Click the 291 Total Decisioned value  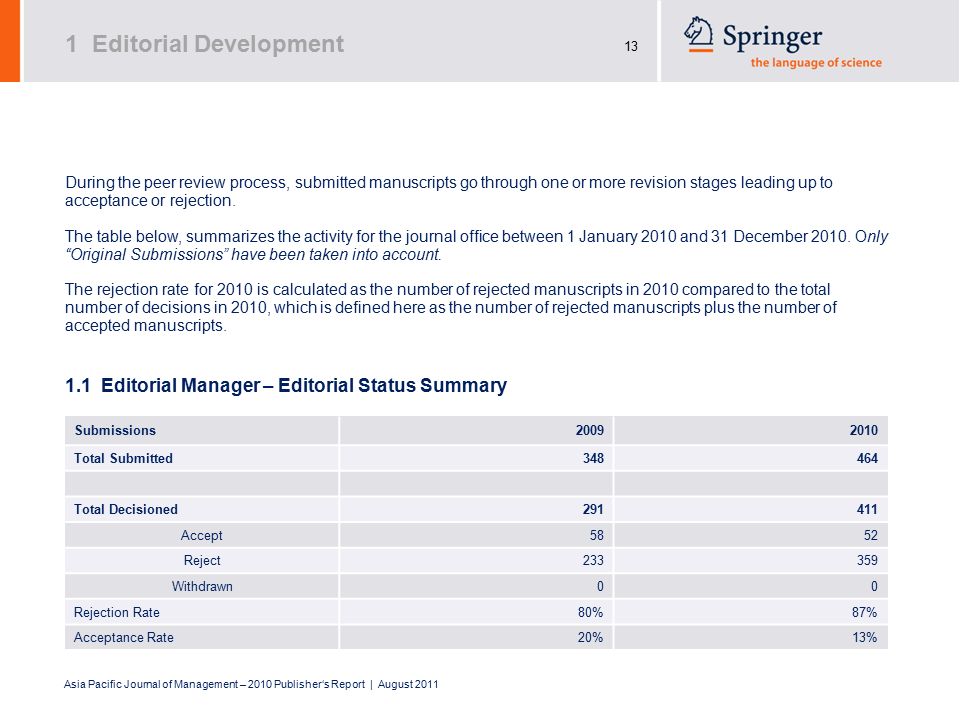[593, 509]
